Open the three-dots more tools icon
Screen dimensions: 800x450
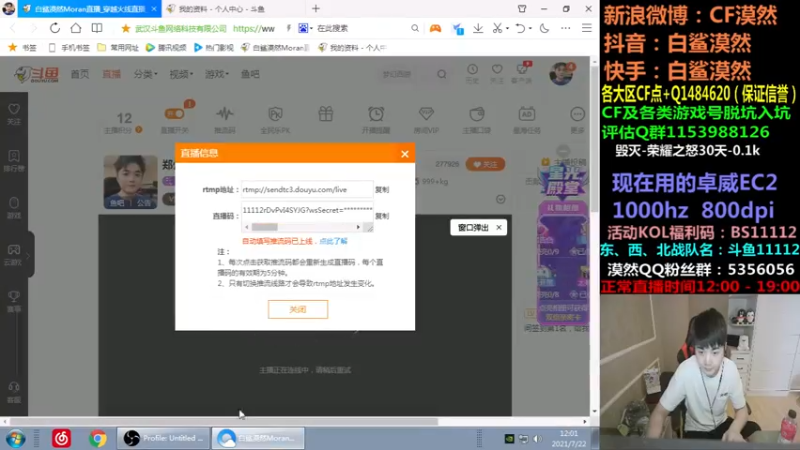click(566, 29)
